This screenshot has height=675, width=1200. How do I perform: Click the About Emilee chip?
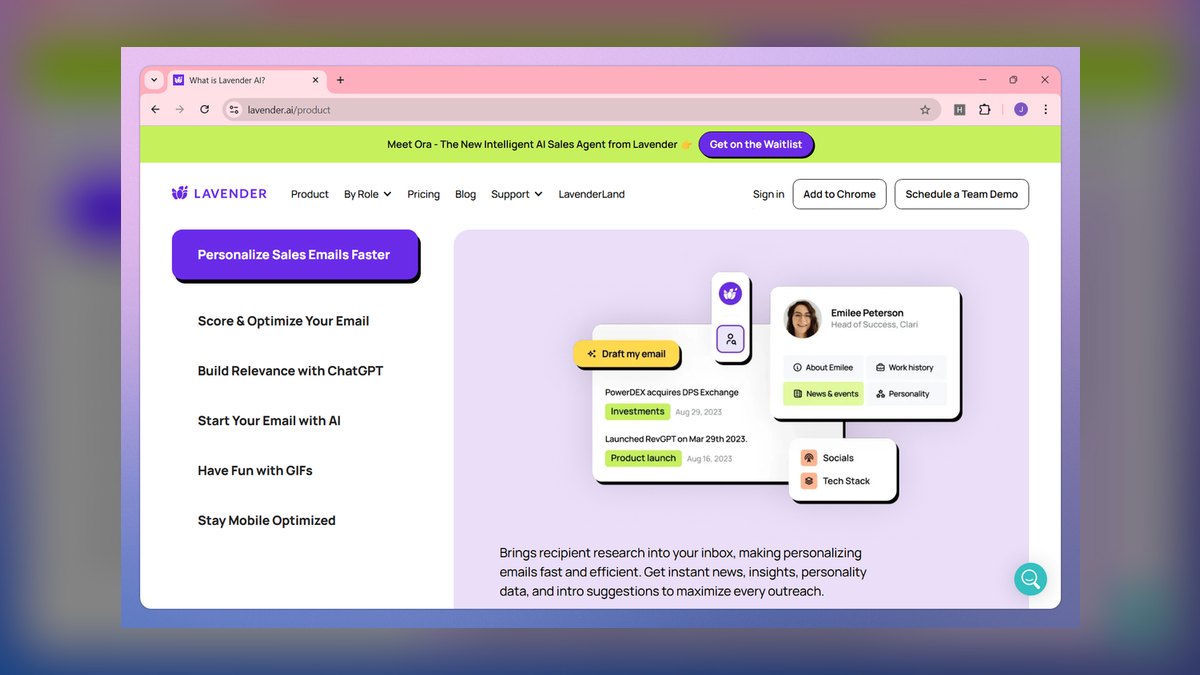pyautogui.click(x=823, y=367)
